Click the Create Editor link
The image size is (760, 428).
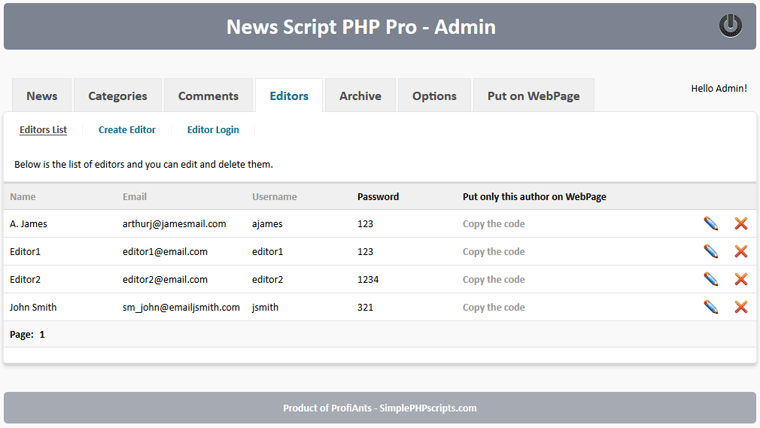pos(127,129)
